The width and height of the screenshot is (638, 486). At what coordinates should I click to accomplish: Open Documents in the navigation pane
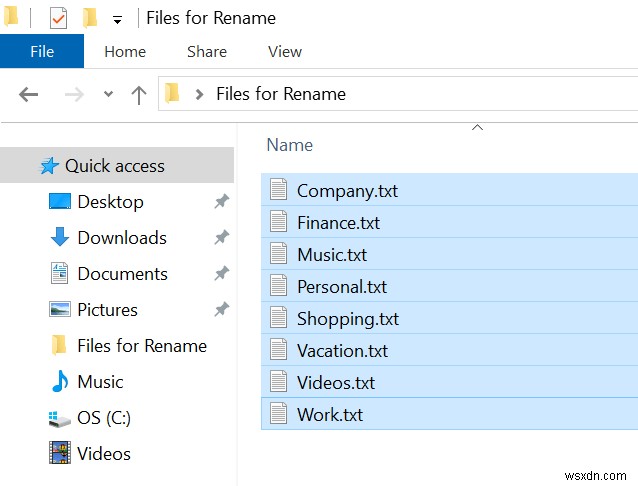pyautogui.click(x=122, y=274)
